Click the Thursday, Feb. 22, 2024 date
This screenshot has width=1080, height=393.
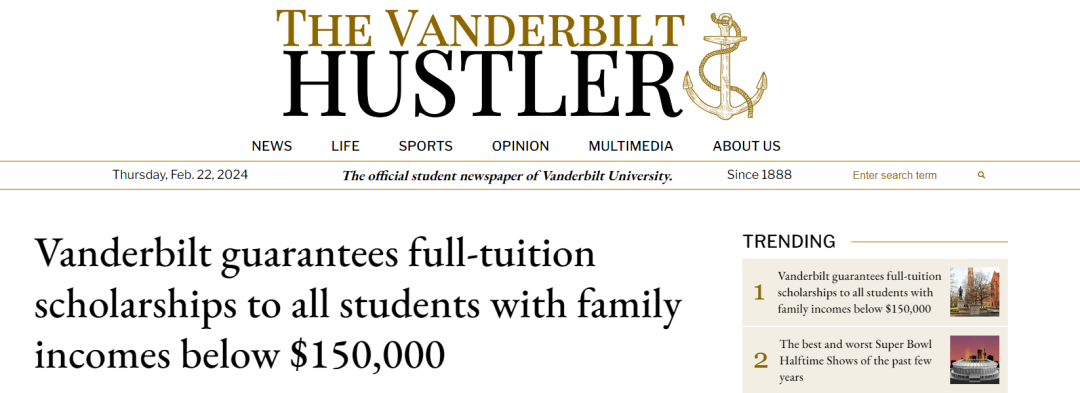[180, 175]
